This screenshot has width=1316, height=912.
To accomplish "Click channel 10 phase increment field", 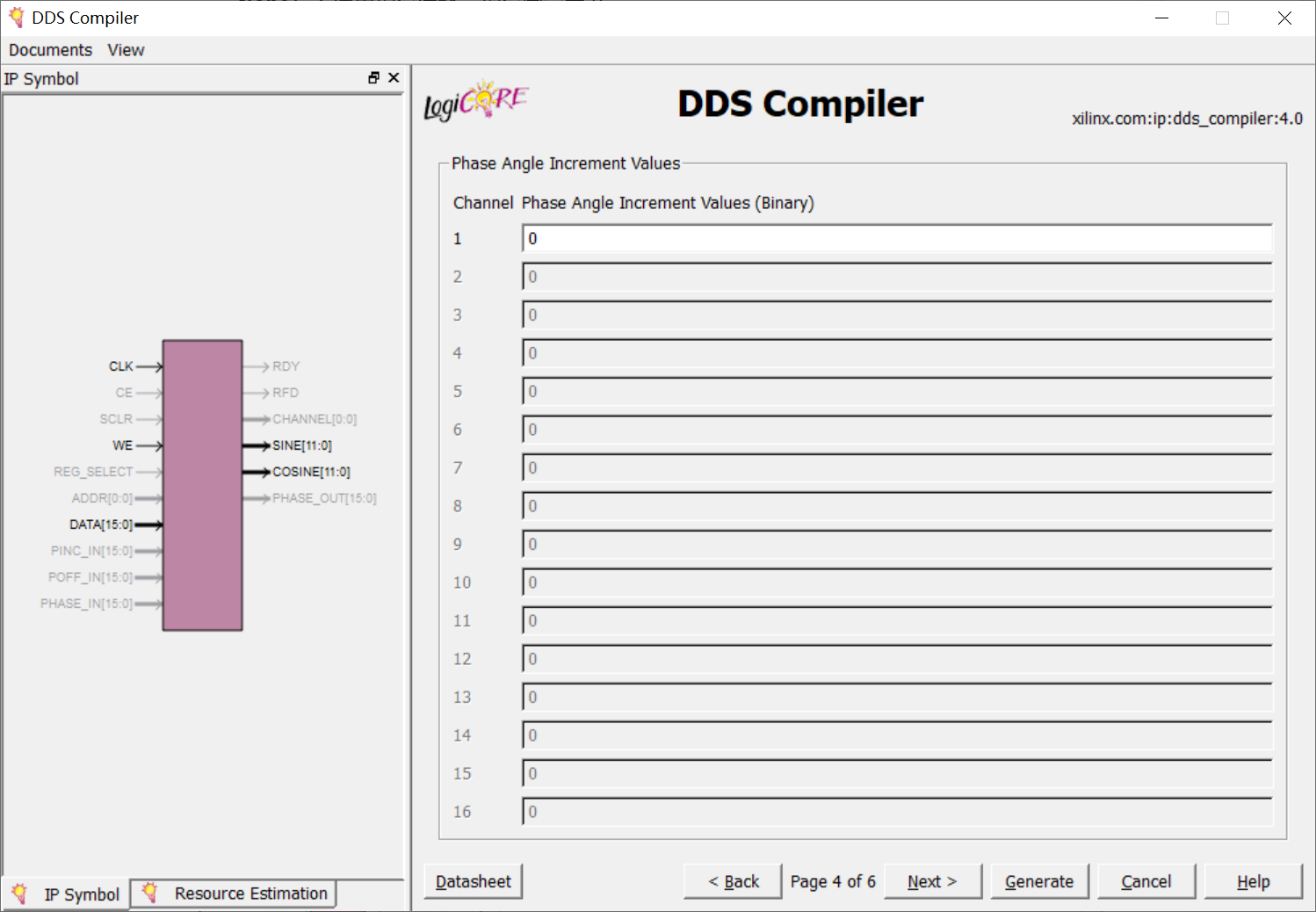I will pos(897,583).
